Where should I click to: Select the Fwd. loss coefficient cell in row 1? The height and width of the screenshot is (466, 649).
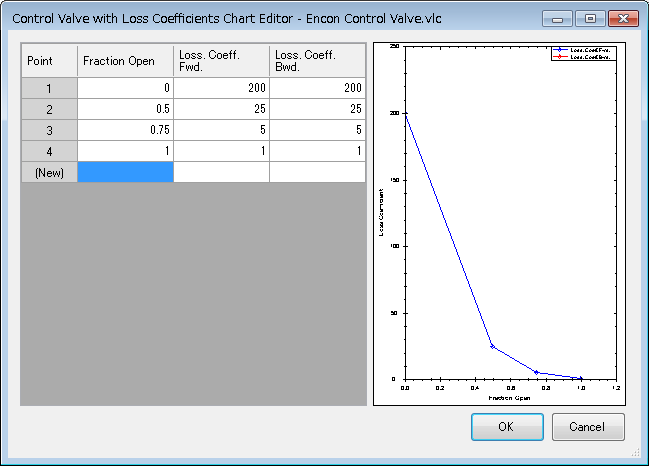221,88
